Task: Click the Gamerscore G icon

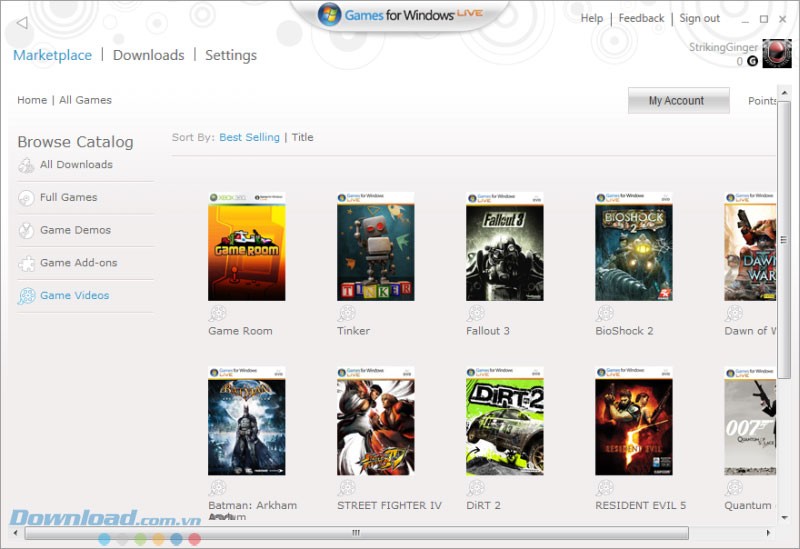Action: (x=752, y=61)
